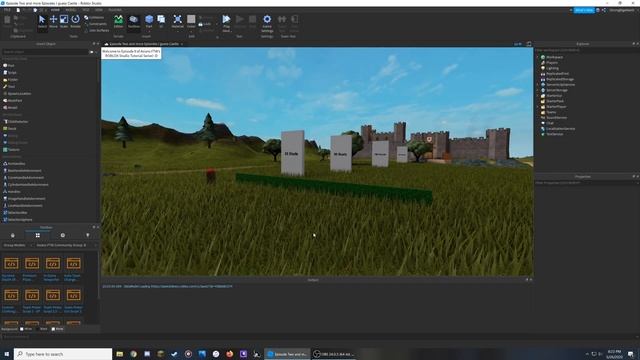Start the Play test button
Viewport: 640px width, 360px height.
[227, 23]
